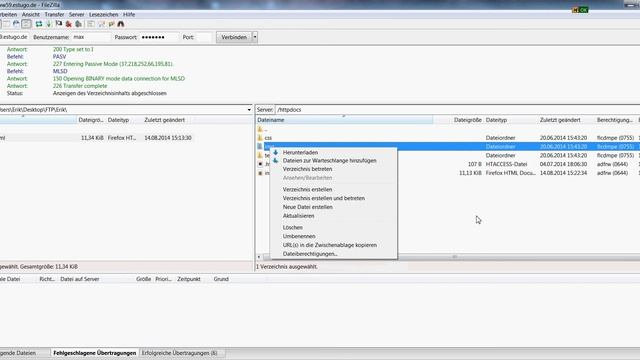This screenshot has width=640, height=360.
Task: Click the add-to-queue icon in context menu
Action: 276,161
